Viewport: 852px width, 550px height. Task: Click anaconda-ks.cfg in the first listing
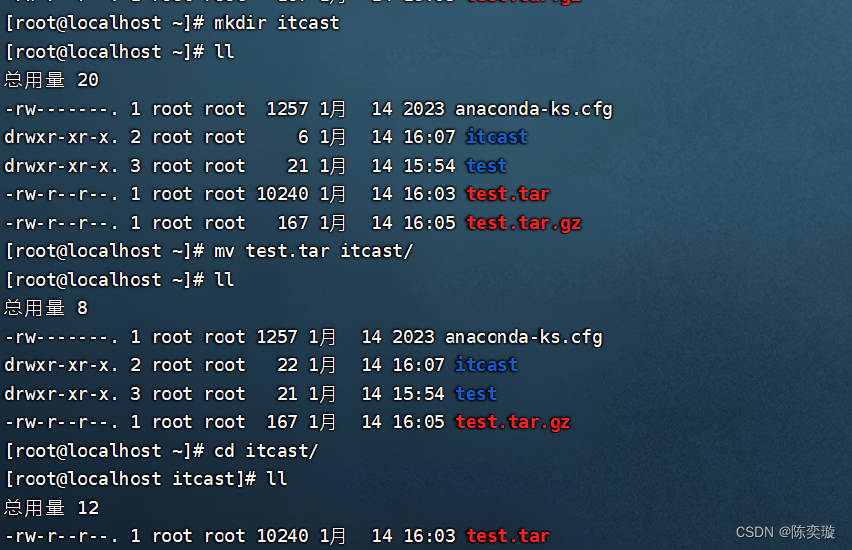(534, 109)
